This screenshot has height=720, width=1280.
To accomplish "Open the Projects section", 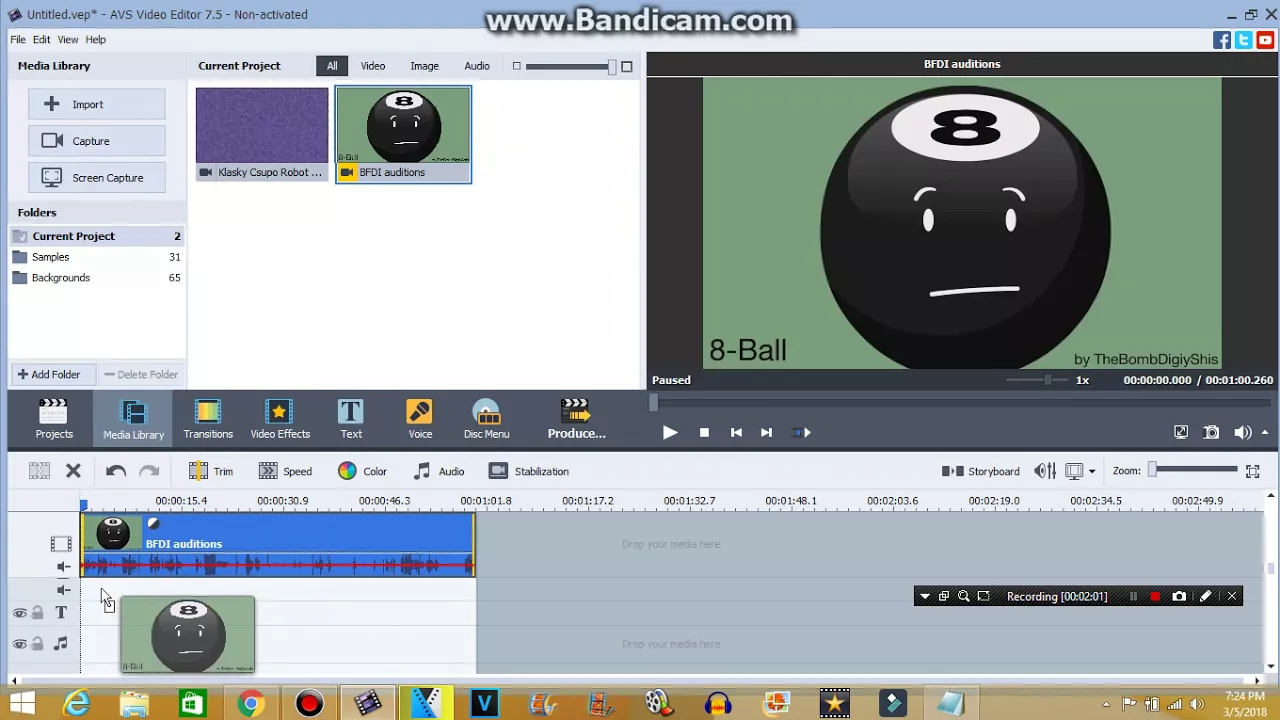I will tap(54, 418).
